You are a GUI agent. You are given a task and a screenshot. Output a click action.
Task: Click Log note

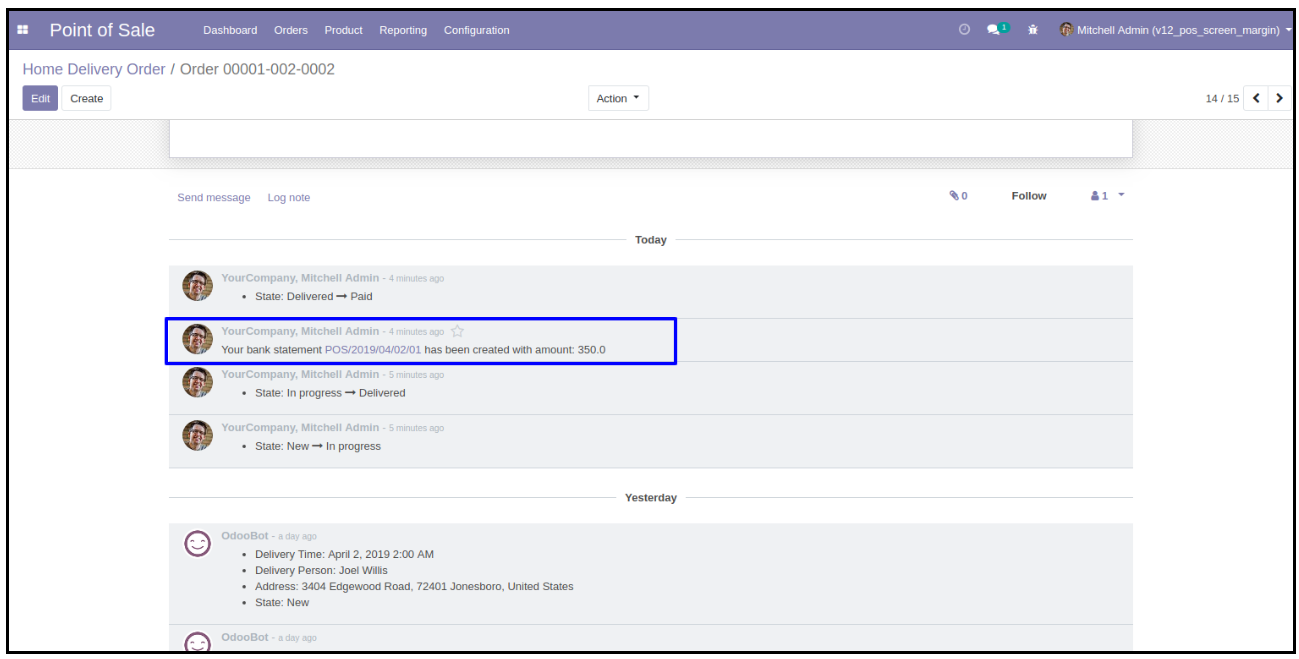point(288,197)
